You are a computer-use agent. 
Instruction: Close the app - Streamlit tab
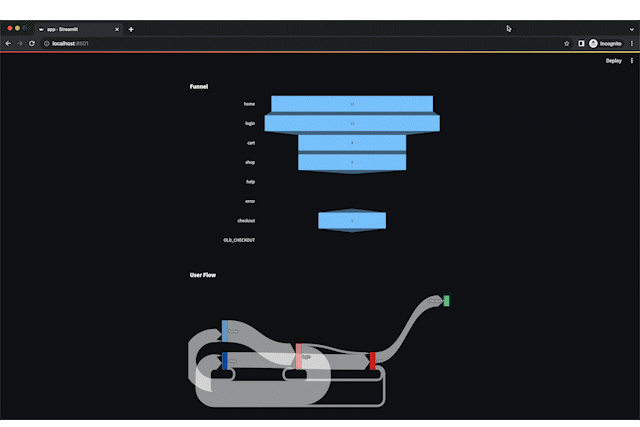(x=117, y=29)
